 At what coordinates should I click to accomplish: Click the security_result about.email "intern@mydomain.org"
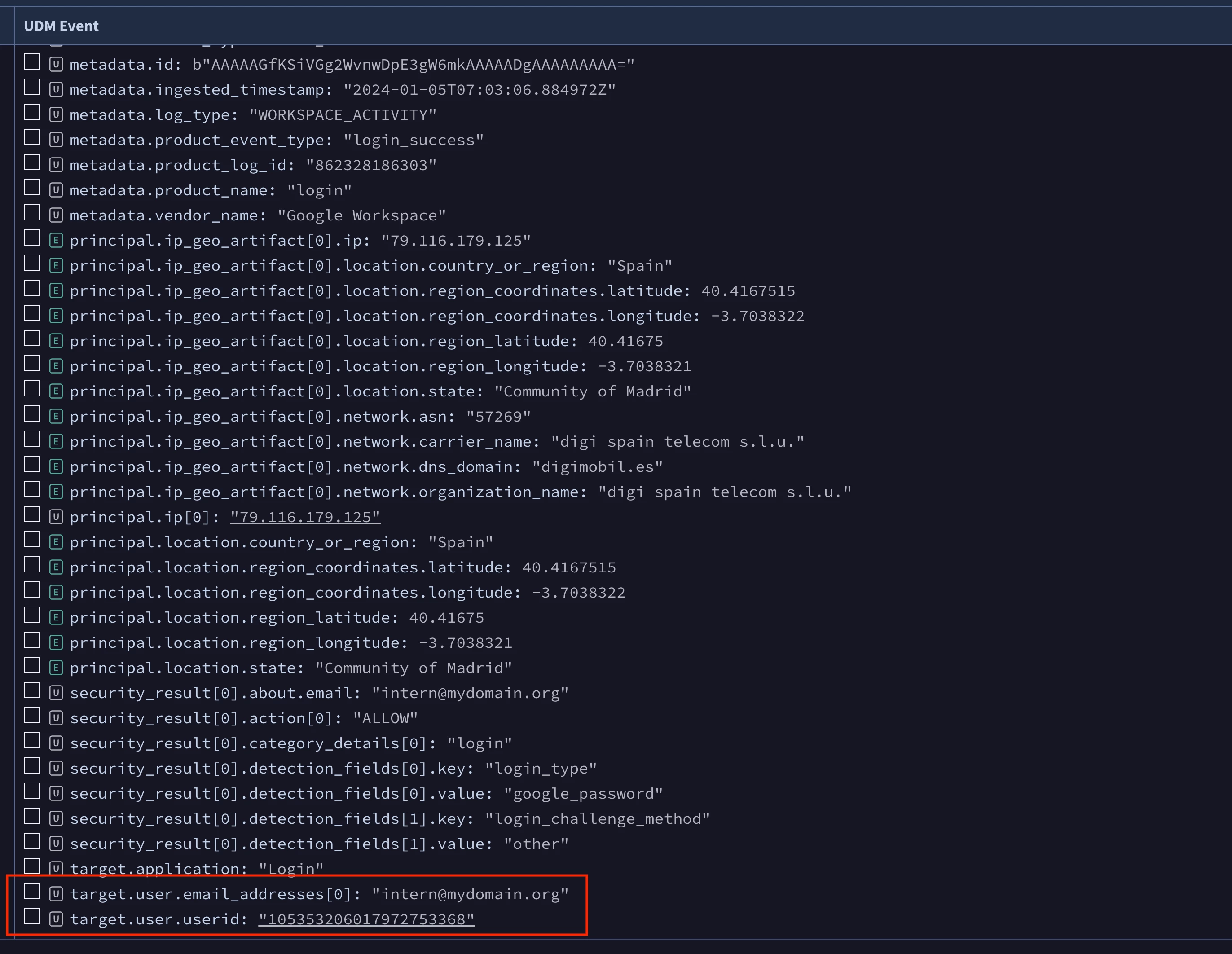tap(470, 693)
